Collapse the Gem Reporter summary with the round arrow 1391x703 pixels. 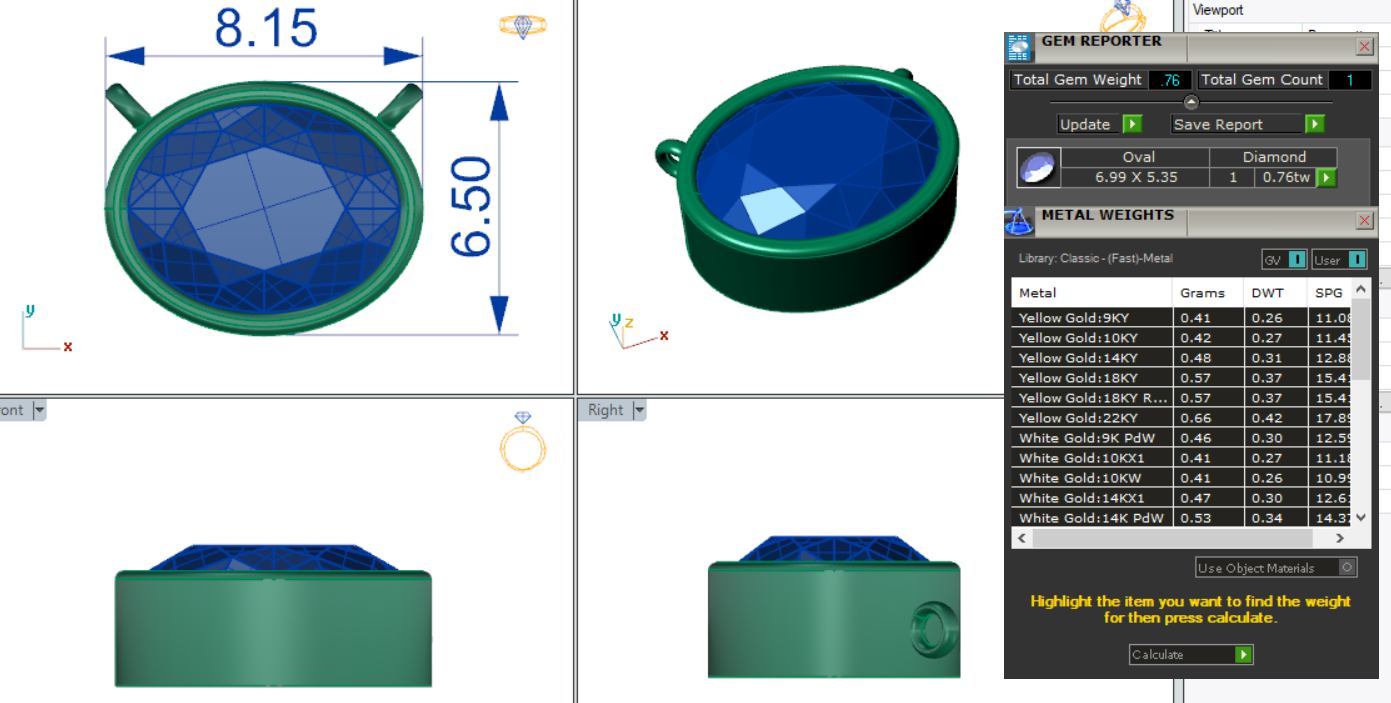click(x=1190, y=102)
